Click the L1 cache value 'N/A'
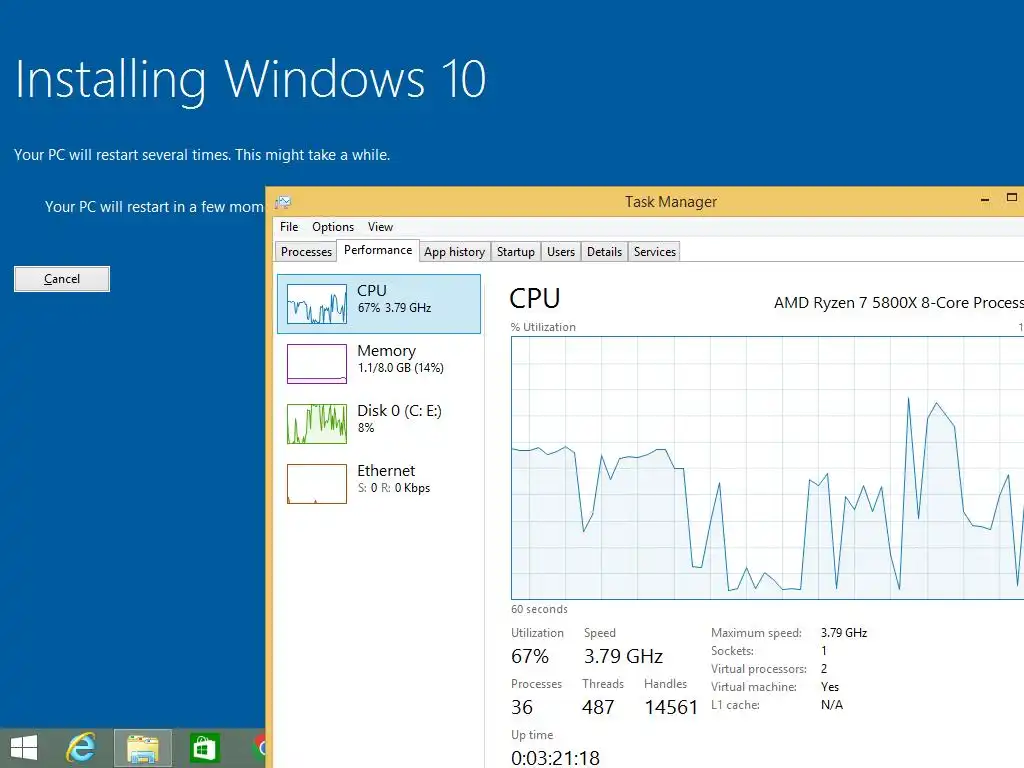The width and height of the screenshot is (1024, 768). pyautogui.click(x=832, y=705)
